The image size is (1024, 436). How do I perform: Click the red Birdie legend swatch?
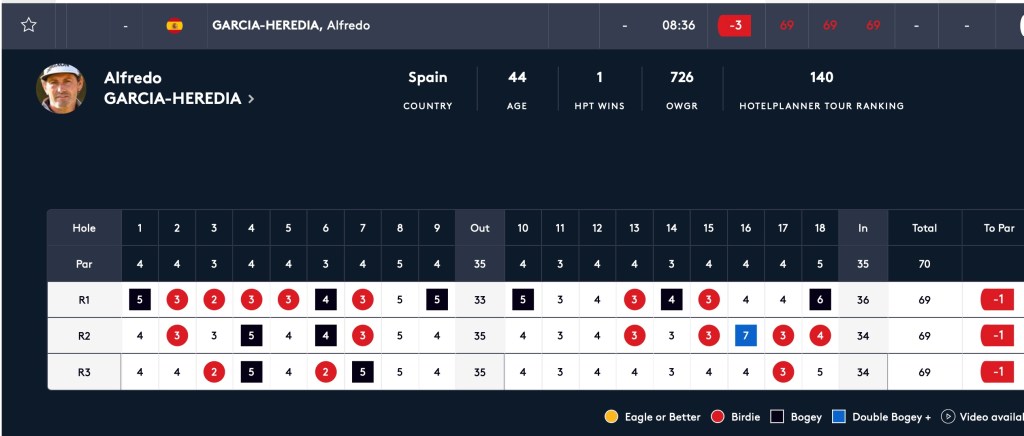(x=718, y=416)
